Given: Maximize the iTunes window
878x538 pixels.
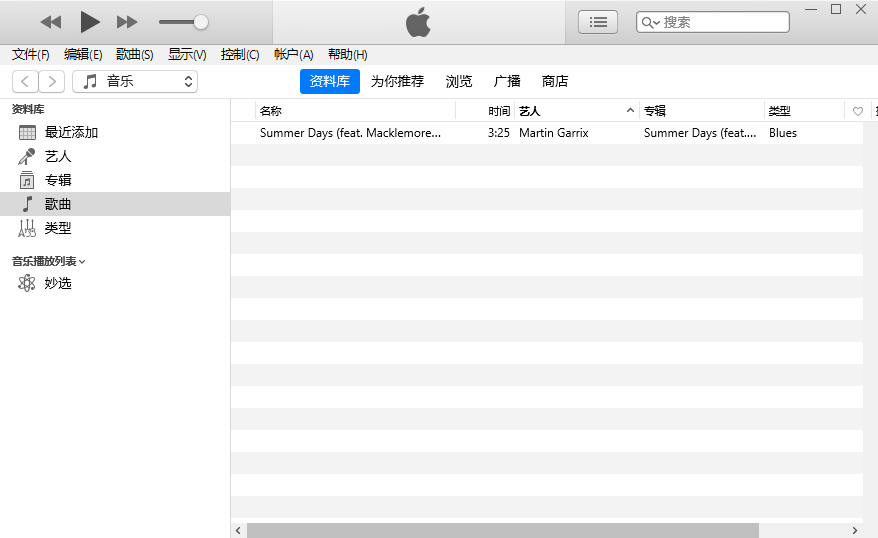Looking at the screenshot, I should click(836, 10).
